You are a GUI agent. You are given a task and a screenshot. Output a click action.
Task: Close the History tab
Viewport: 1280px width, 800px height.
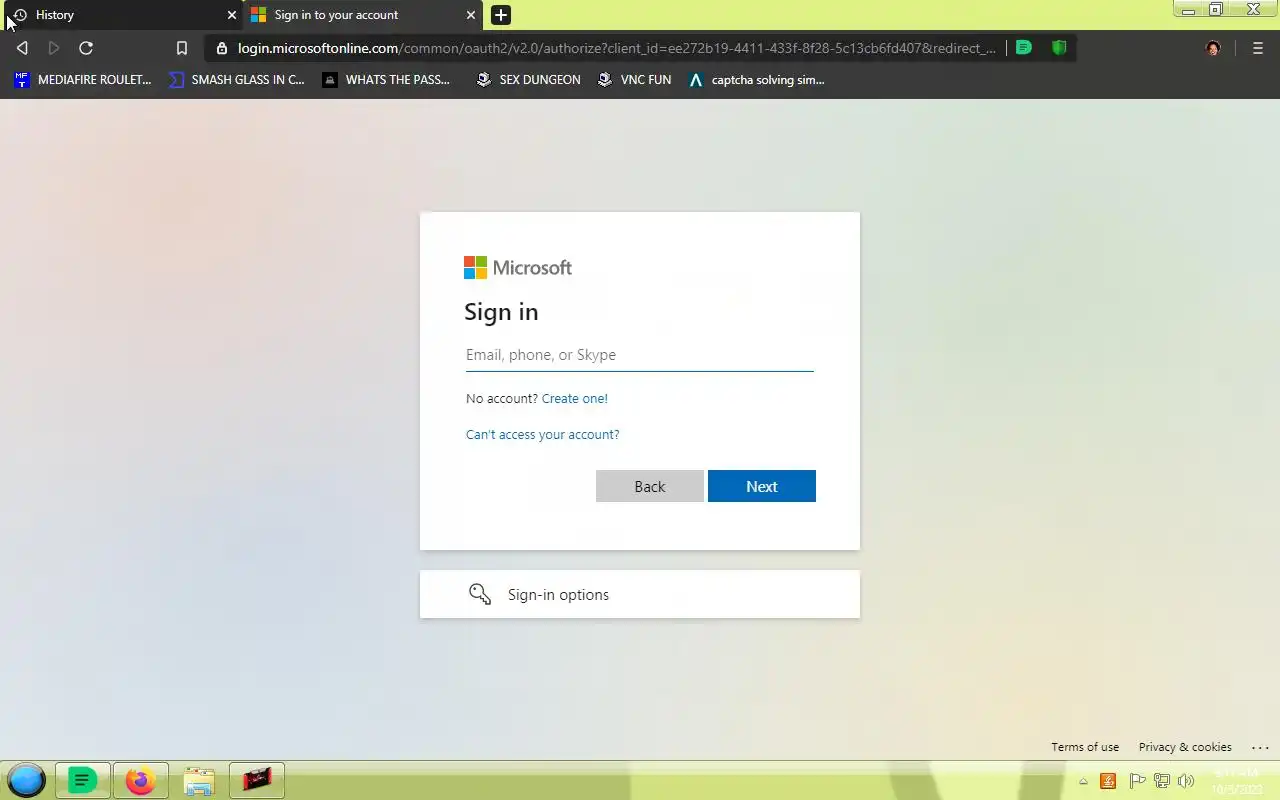(x=232, y=15)
